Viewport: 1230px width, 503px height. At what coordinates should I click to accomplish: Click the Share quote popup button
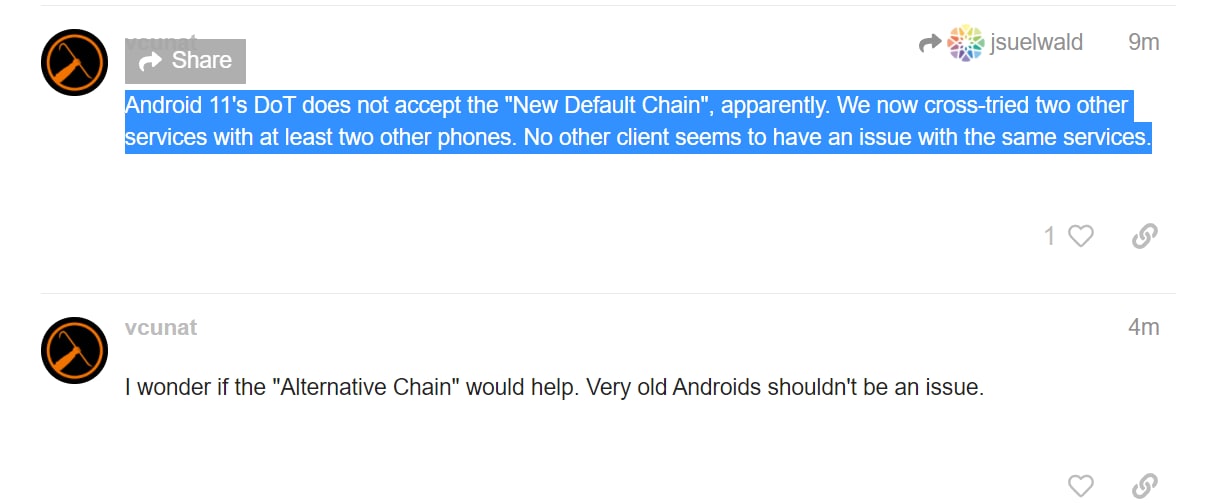pyautogui.click(x=185, y=61)
